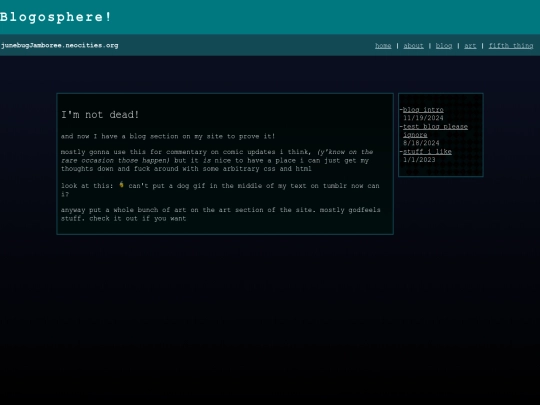This screenshot has width=540, height=405.
Task: Visit the art section link
Action: pos(470,45)
